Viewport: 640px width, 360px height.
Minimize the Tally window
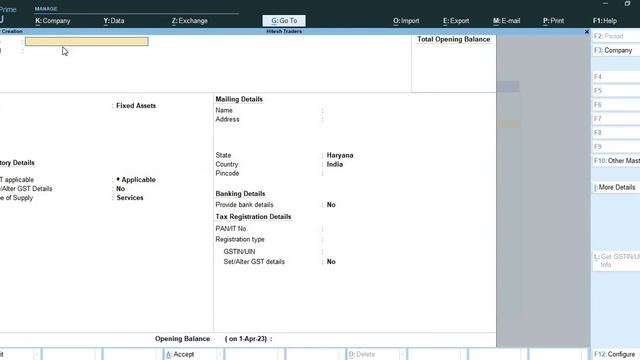point(605,3)
